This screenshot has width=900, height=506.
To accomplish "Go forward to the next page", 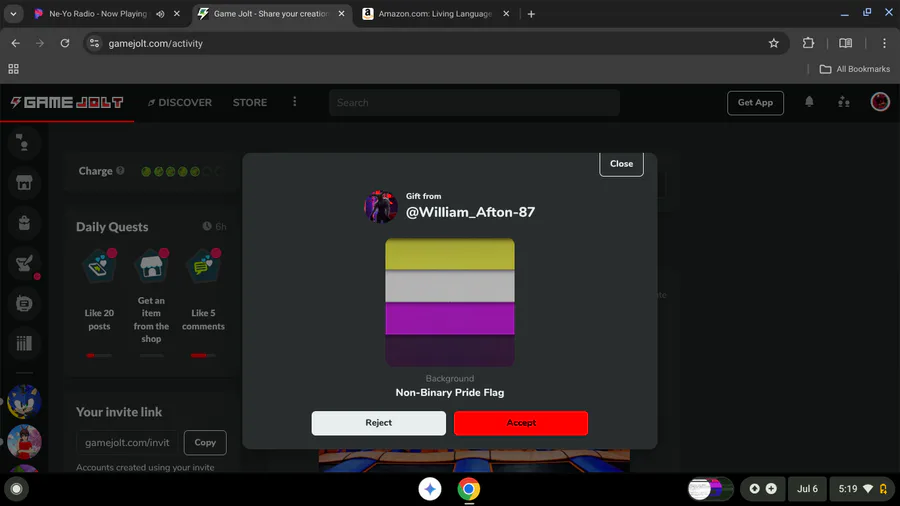I will [40, 43].
